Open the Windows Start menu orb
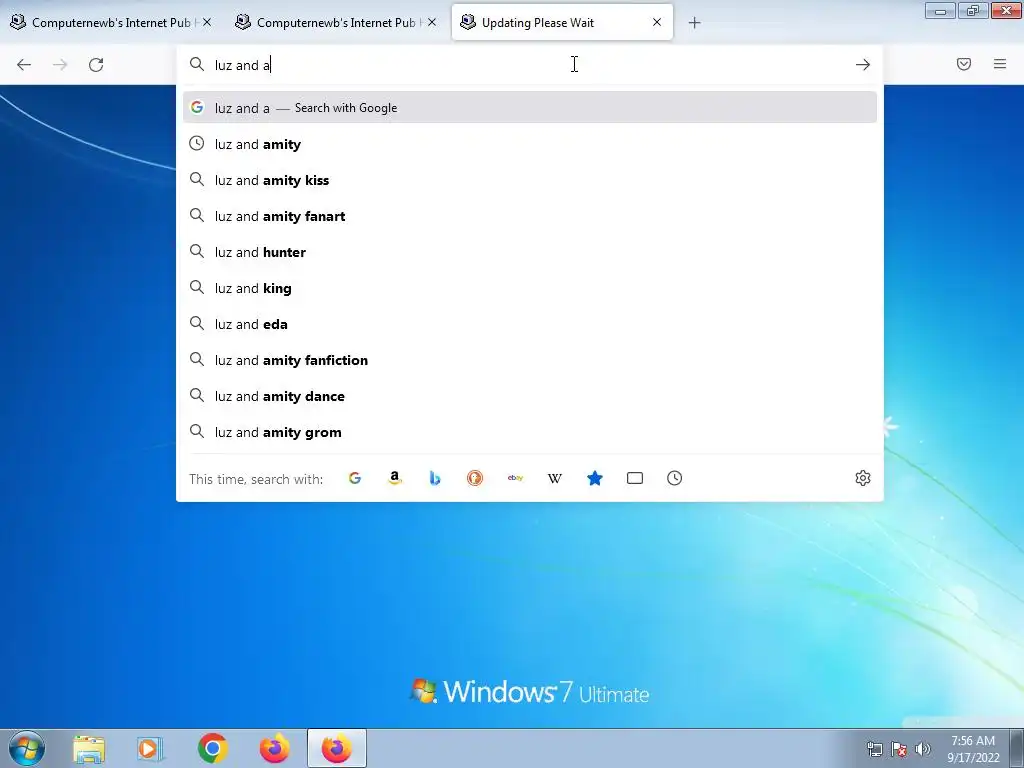The image size is (1024, 768). point(27,748)
